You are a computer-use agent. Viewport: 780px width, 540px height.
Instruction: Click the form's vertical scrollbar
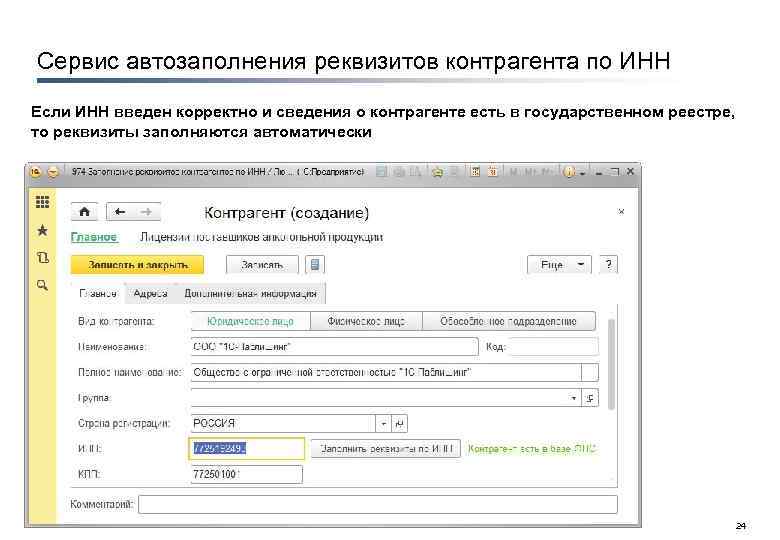pos(611,364)
